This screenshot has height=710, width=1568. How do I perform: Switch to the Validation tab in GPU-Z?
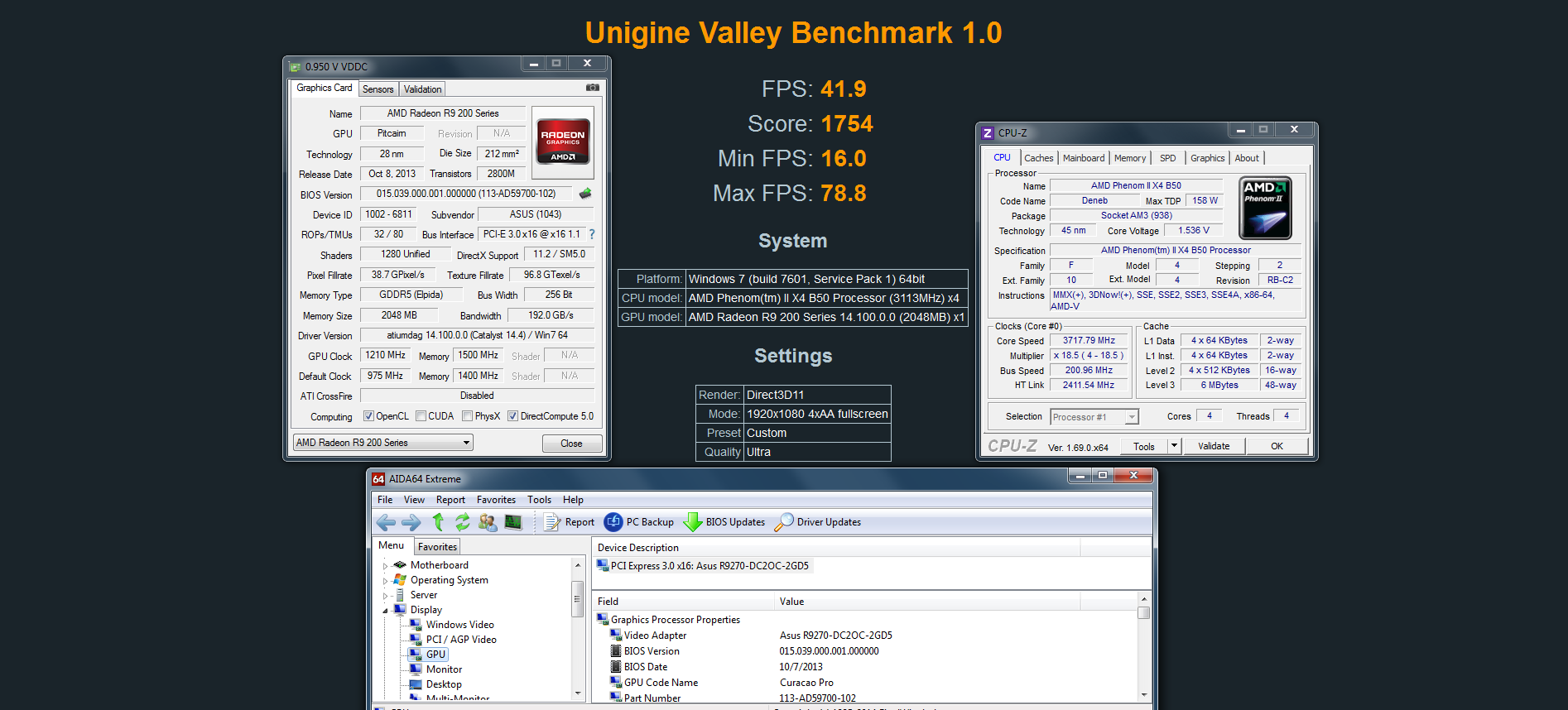(x=423, y=89)
